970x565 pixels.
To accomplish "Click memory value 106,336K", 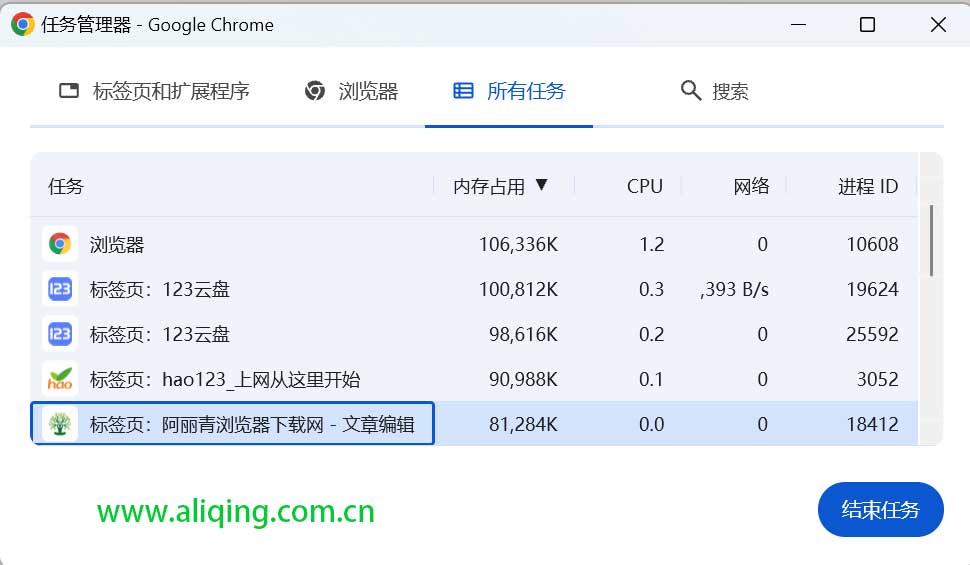I will [x=518, y=244].
